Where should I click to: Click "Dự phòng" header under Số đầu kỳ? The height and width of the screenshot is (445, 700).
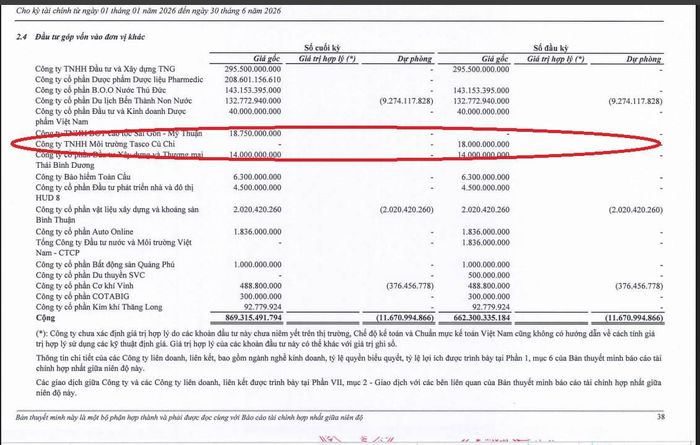tap(643, 59)
